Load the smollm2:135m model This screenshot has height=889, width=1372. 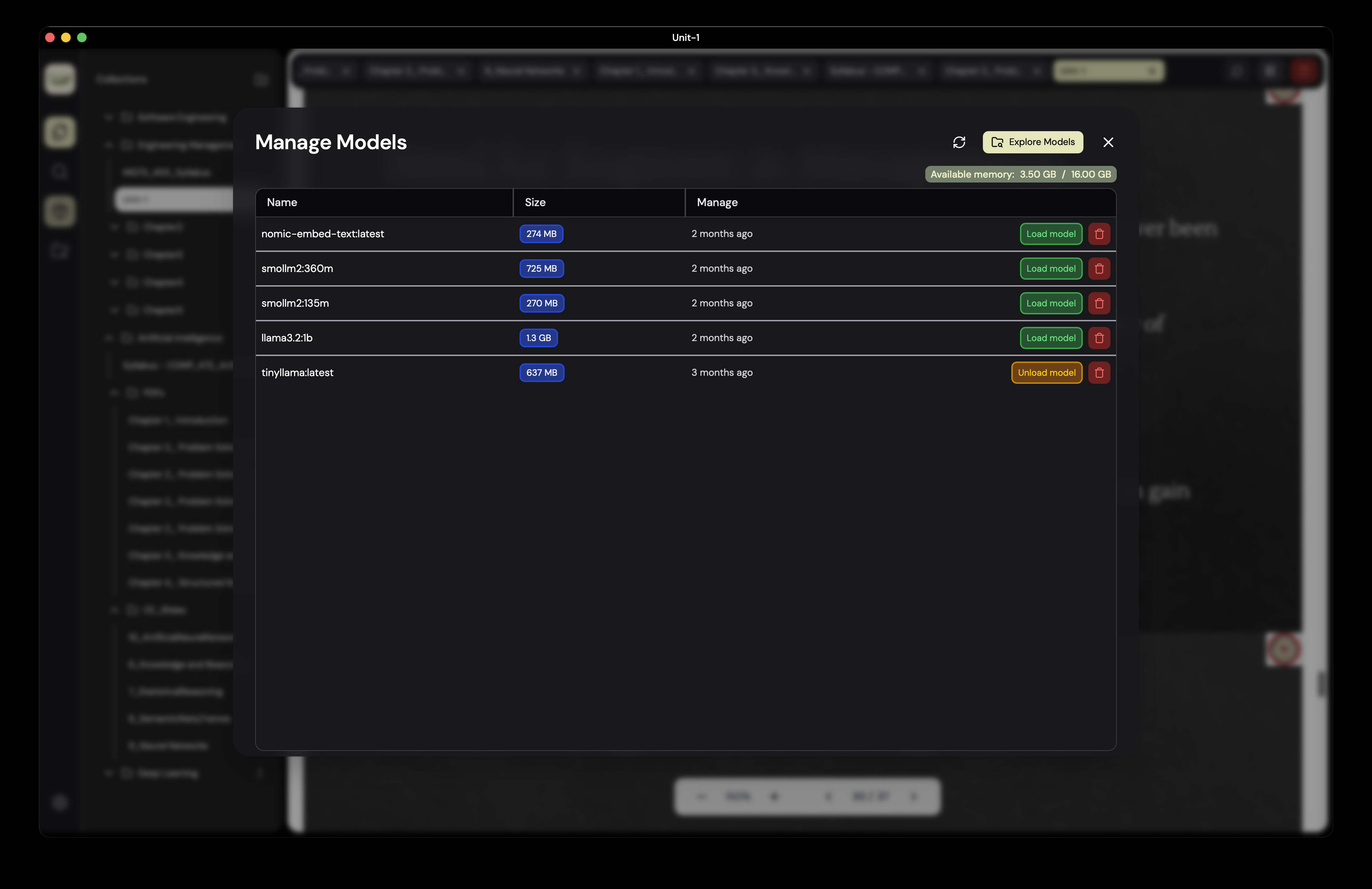(1051, 303)
